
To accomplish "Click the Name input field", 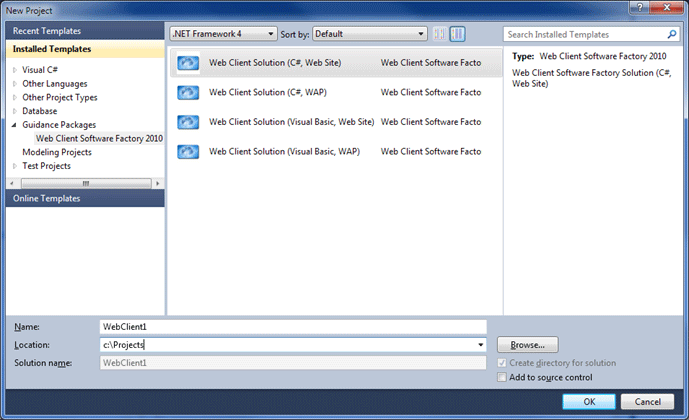I will (293, 327).
